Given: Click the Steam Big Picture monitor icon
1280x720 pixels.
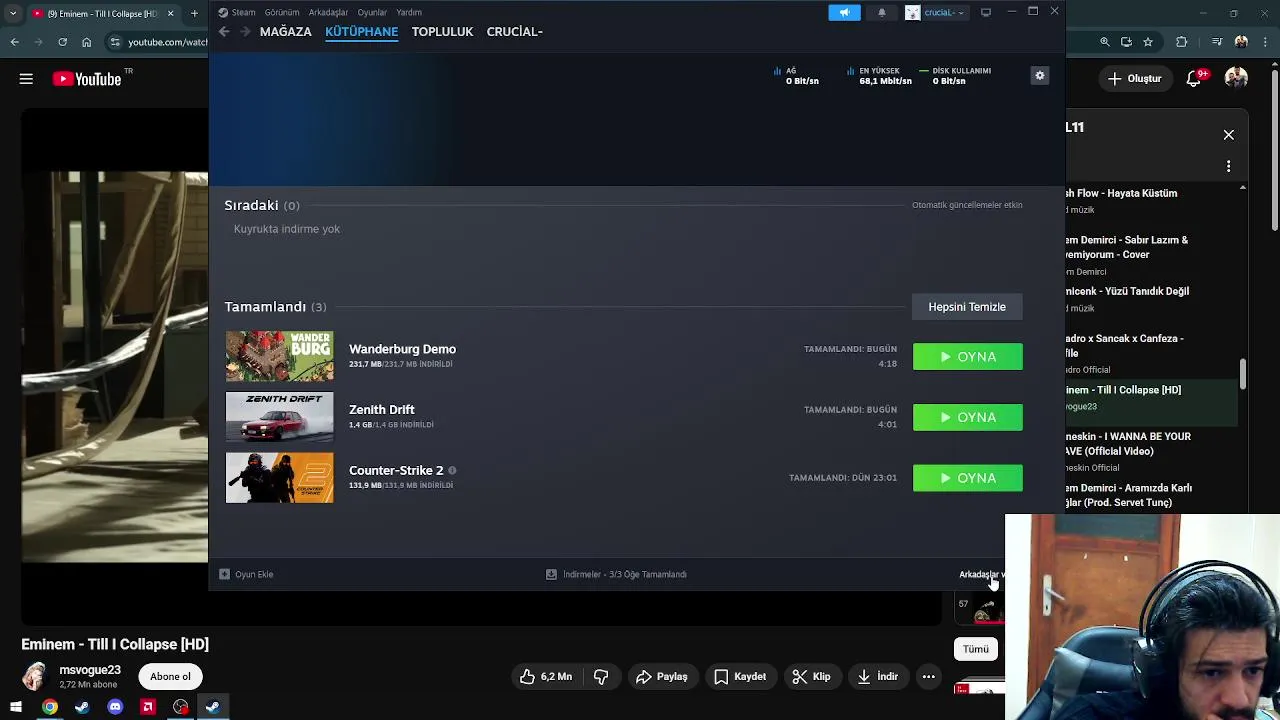Looking at the screenshot, I should point(986,12).
